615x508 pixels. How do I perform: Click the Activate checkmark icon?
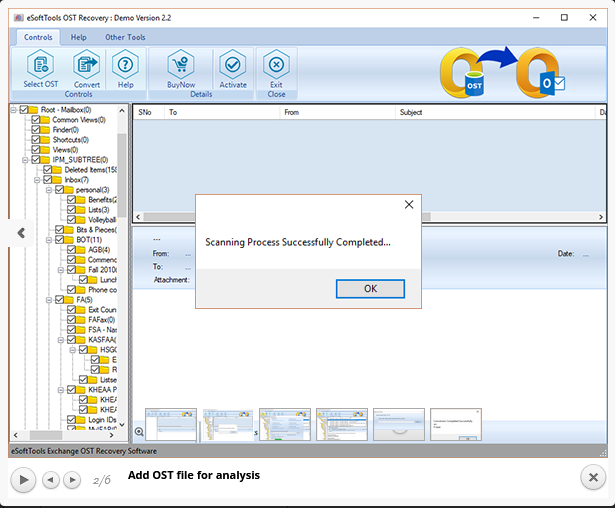click(x=233, y=64)
